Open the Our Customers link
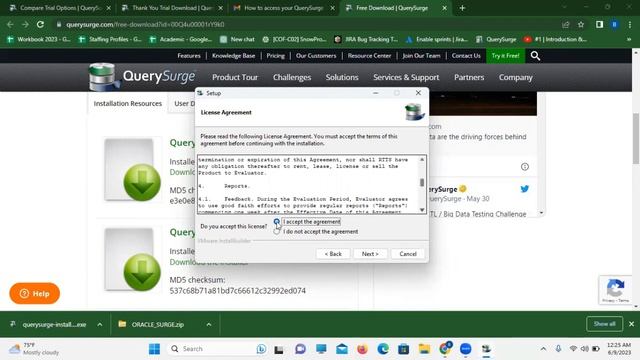Viewport: 640px width, 360px height. click(x=316, y=56)
